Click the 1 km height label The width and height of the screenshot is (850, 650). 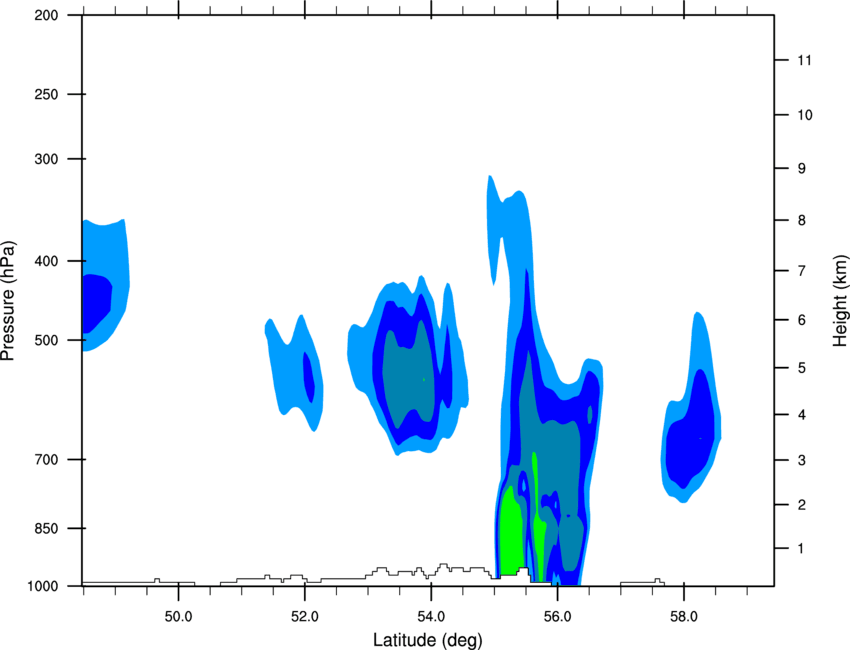(801, 549)
